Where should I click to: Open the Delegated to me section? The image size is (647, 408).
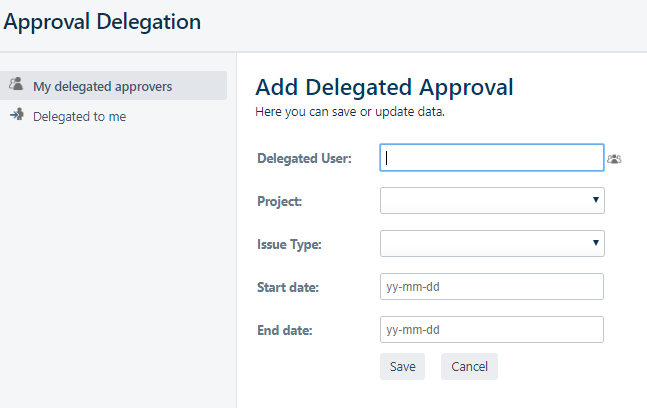click(79, 117)
